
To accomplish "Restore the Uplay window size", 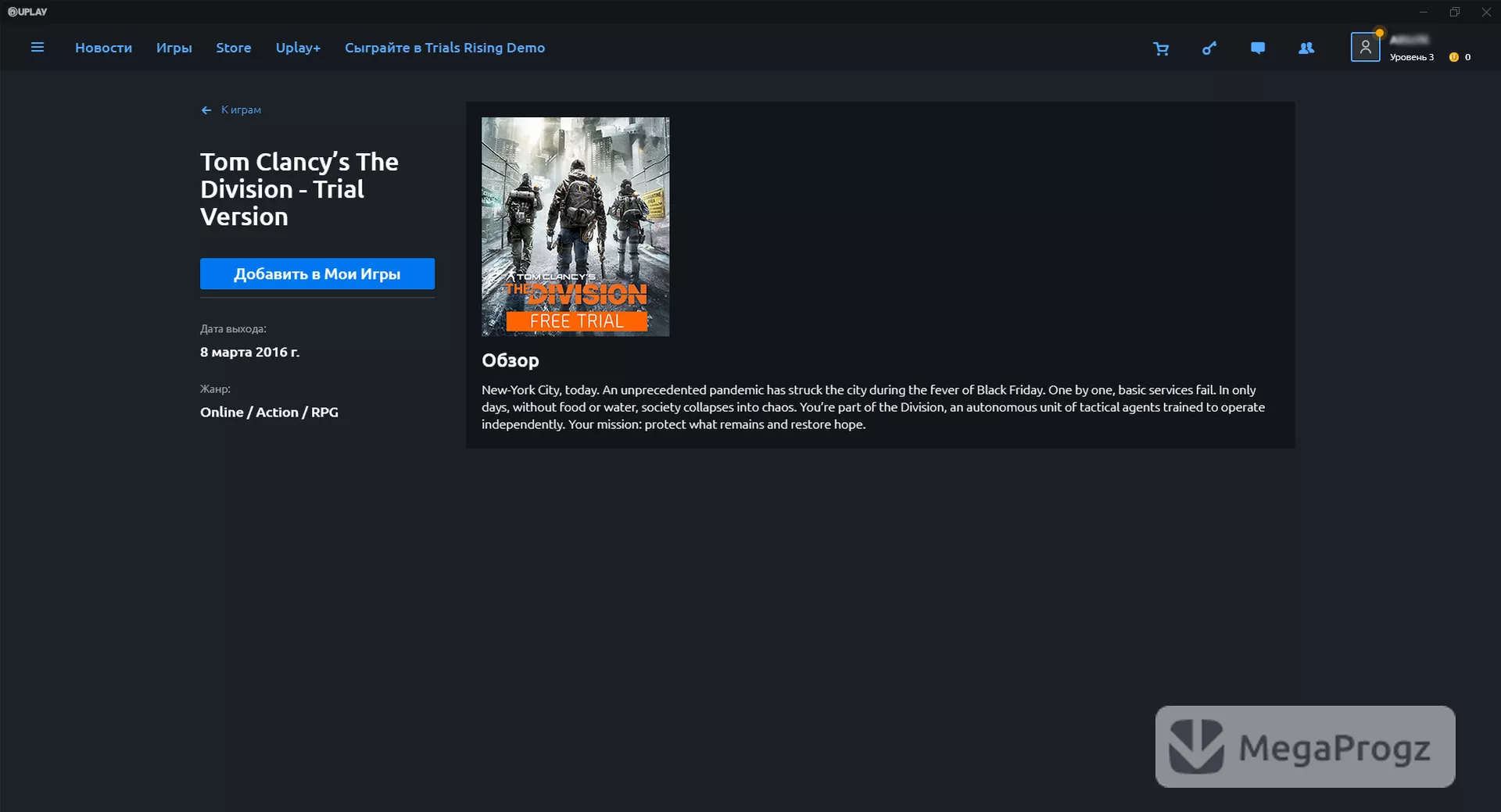I will tap(1455, 12).
